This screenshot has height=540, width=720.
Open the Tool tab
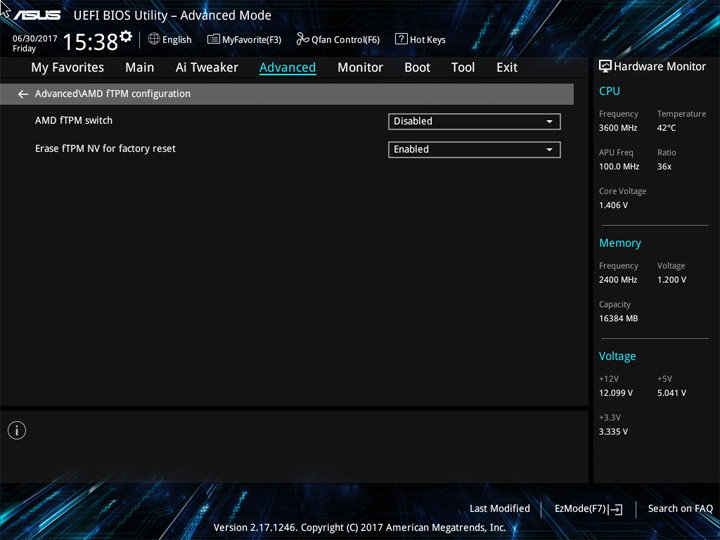pyautogui.click(x=463, y=68)
